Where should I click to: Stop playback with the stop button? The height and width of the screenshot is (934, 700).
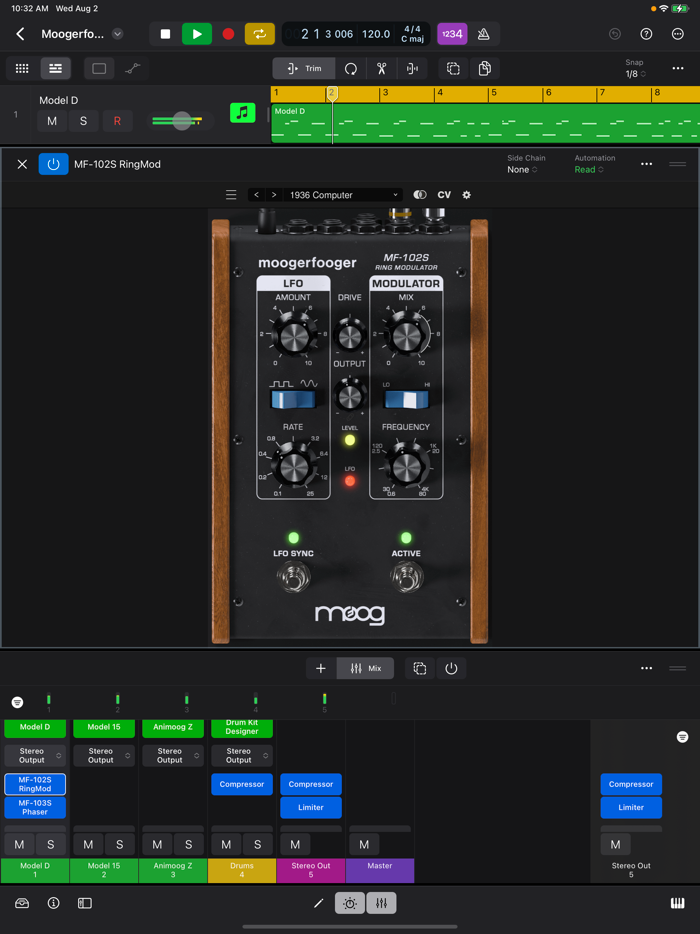pos(166,34)
